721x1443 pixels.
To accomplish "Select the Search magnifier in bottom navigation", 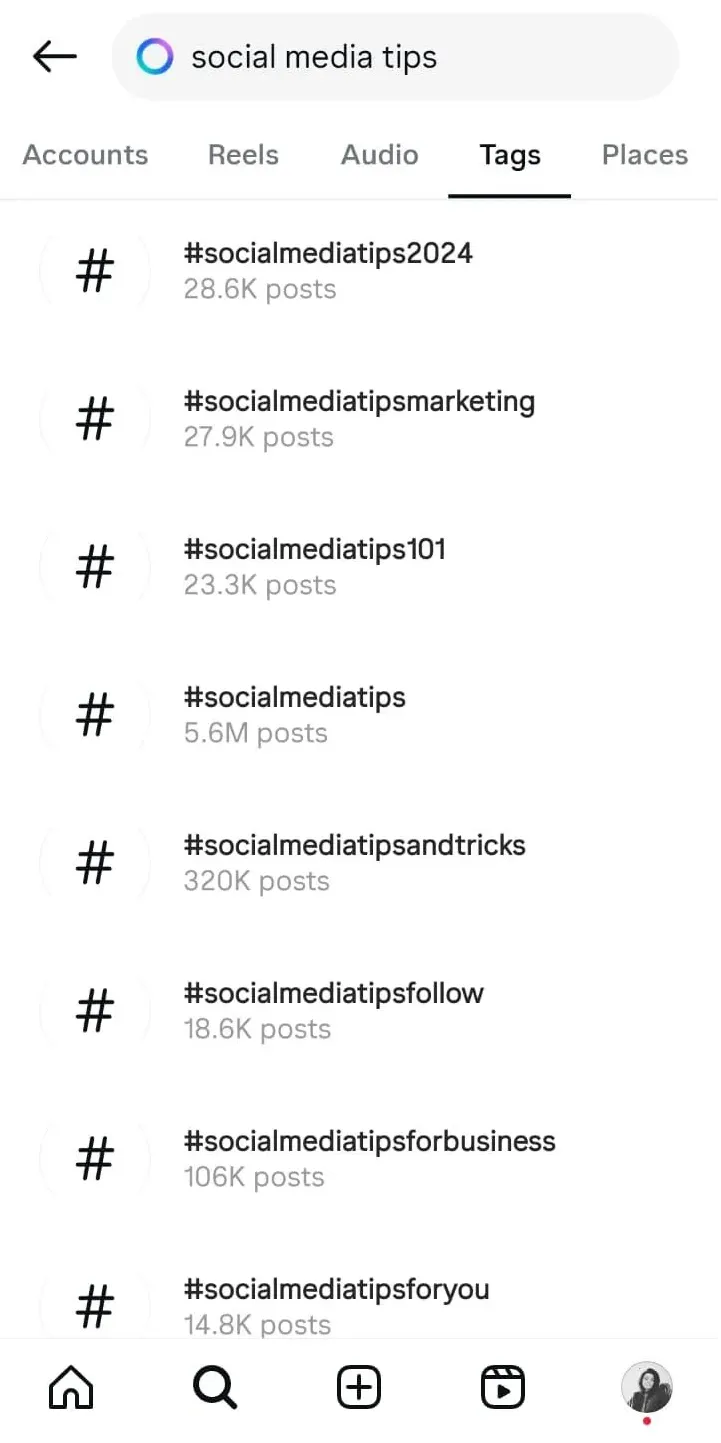I will [214, 1387].
